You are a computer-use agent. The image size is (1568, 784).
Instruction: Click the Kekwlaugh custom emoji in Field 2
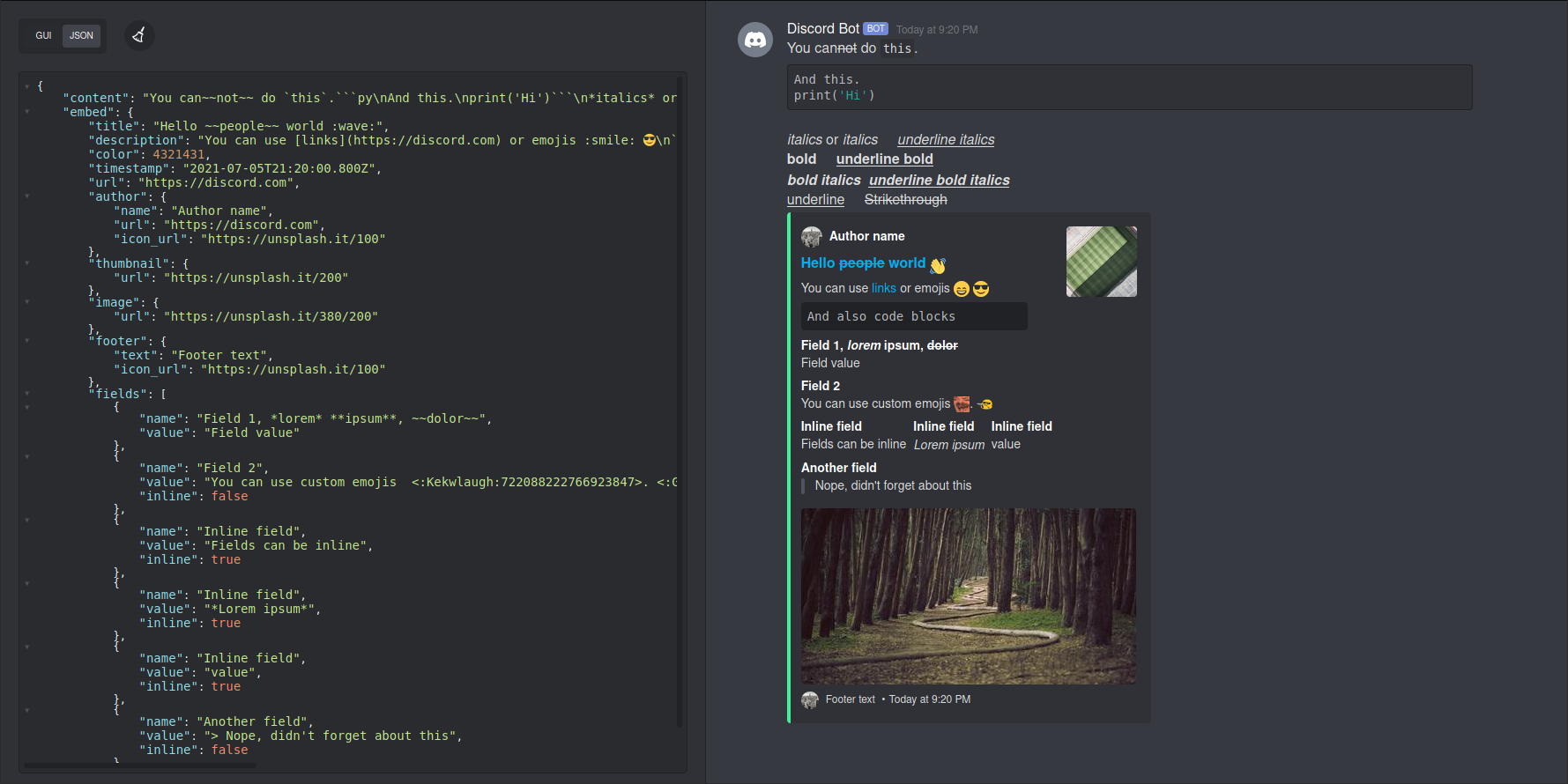tap(962, 404)
